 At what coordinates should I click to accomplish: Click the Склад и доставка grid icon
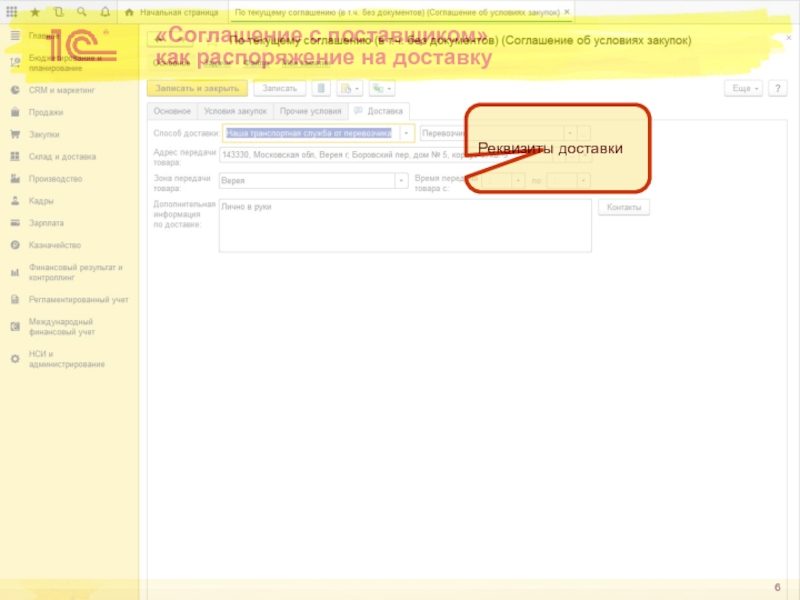[15, 156]
